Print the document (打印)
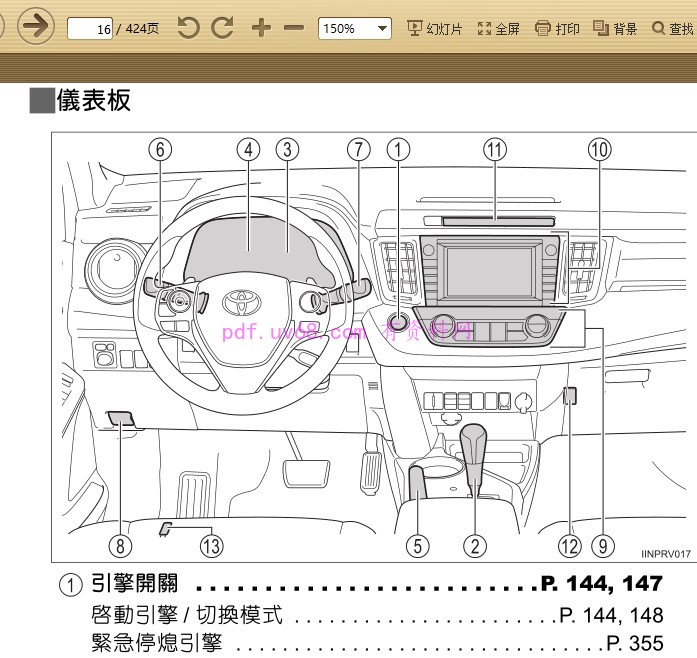Image resolution: width=697 pixels, height=658 pixels. (557, 29)
